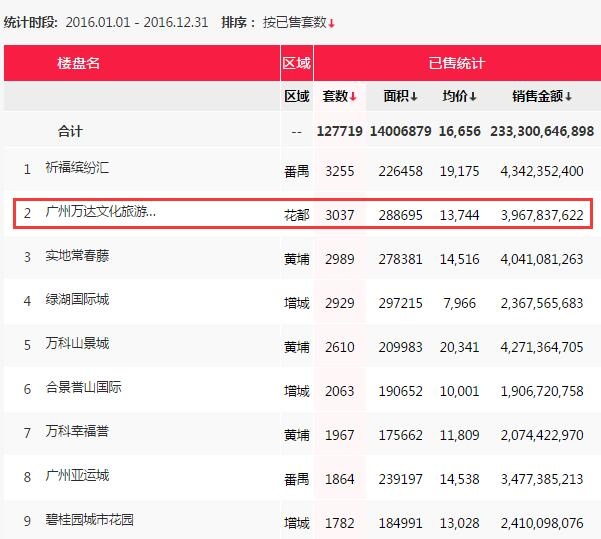
Task: Click 增城 region of 合景誉山国际
Action: [x=296, y=391]
